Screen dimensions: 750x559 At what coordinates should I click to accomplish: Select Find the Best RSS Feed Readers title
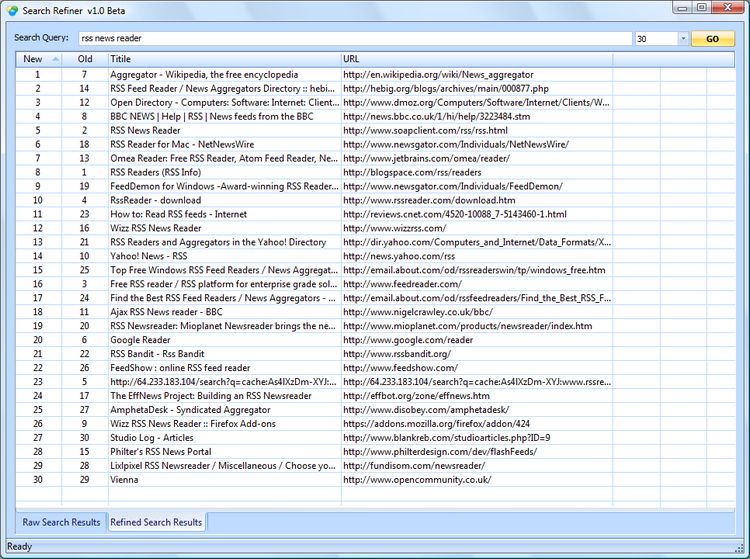click(x=223, y=297)
